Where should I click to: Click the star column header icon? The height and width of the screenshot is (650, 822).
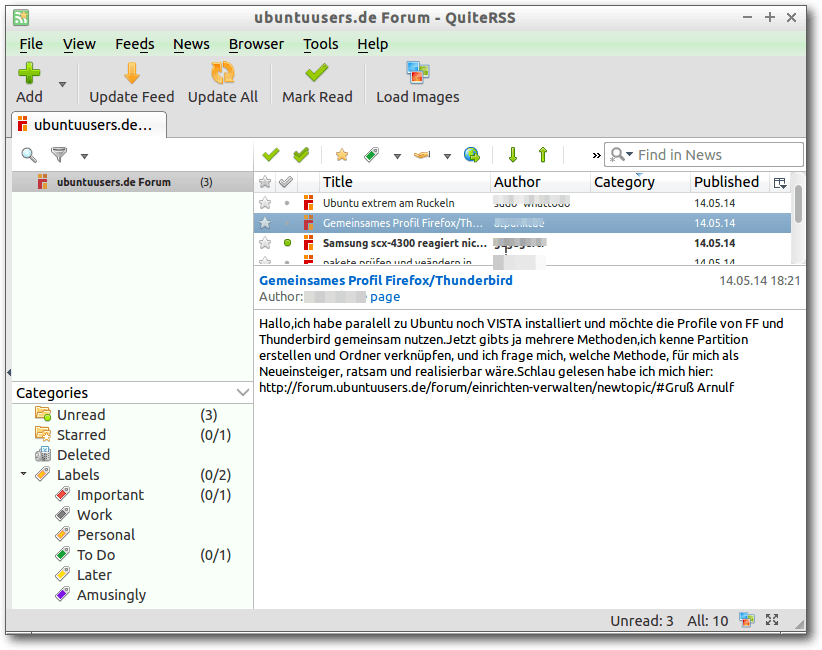click(x=265, y=182)
